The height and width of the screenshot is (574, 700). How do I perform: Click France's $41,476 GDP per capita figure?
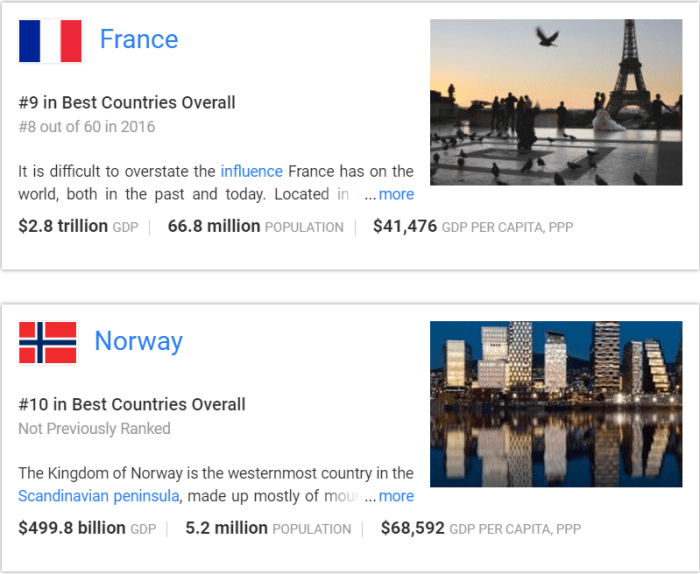[x=405, y=226]
